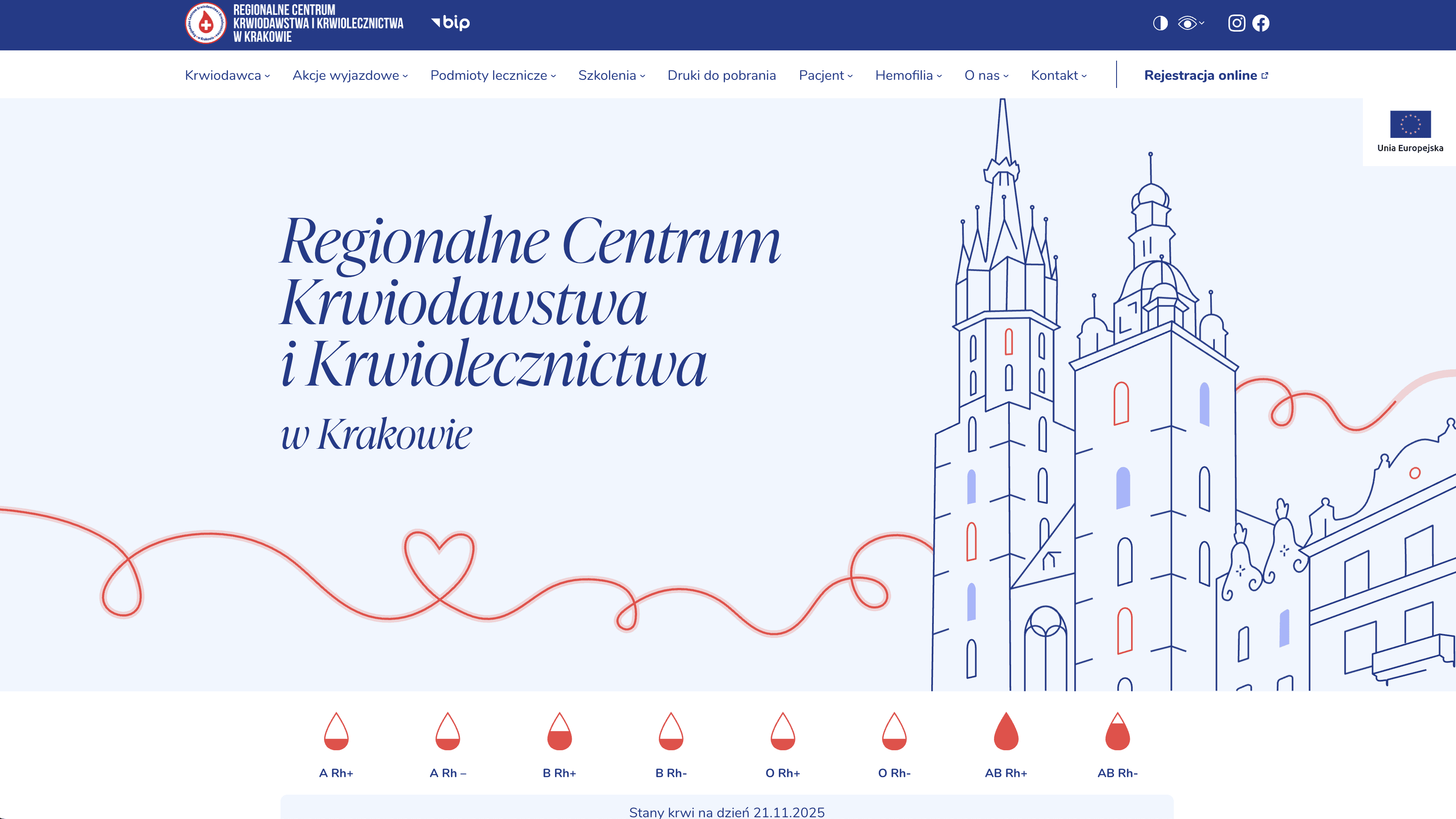Open the Kontakt menu item
This screenshot has width=1456, height=819.
click(x=1058, y=76)
